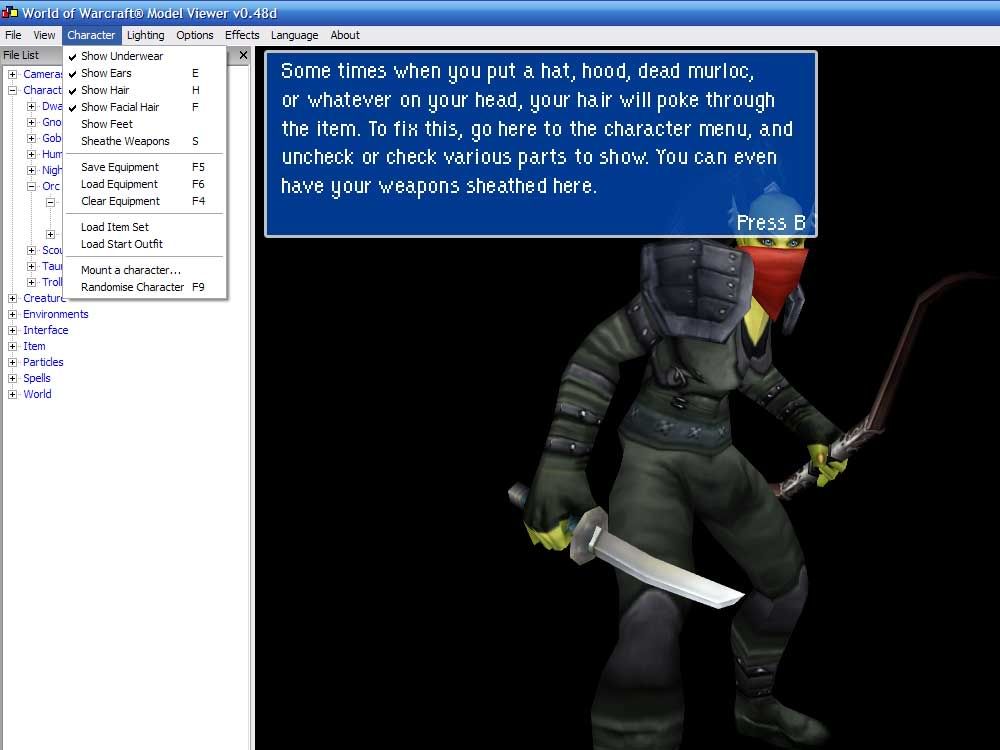Expand the Dwarf subfolder node

click(x=31, y=106)
